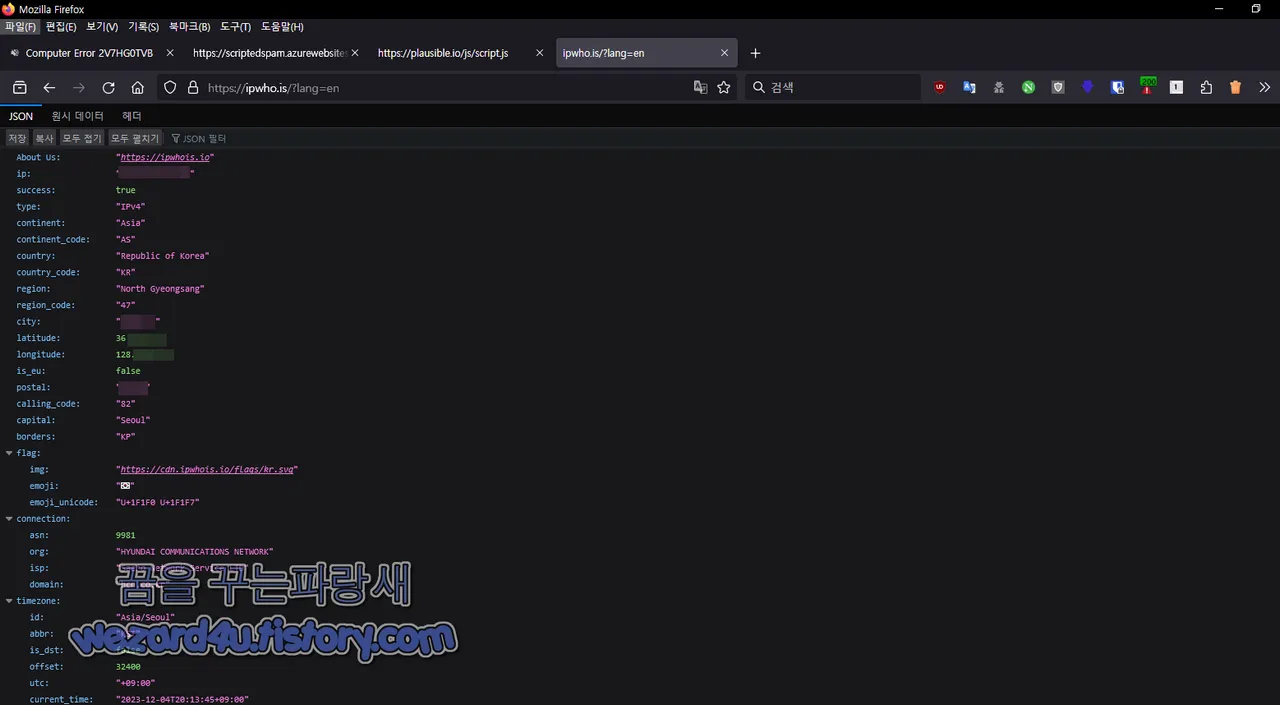Open the 북마크(B) menu
The height and width of the screenshot is (705, 1280).
coord(189,27)
